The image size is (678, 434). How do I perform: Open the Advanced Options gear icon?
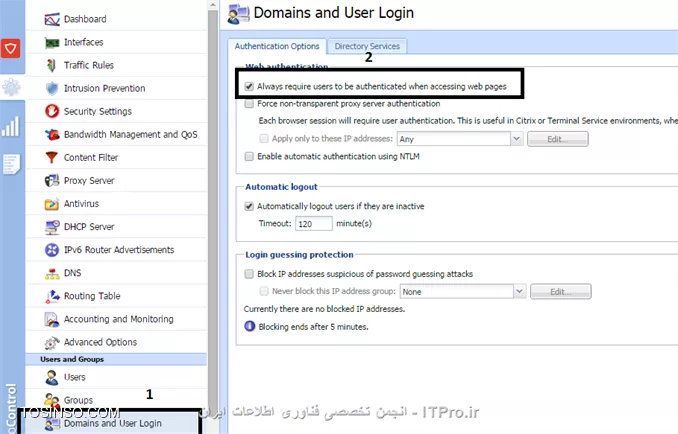[x=52, y=342]
